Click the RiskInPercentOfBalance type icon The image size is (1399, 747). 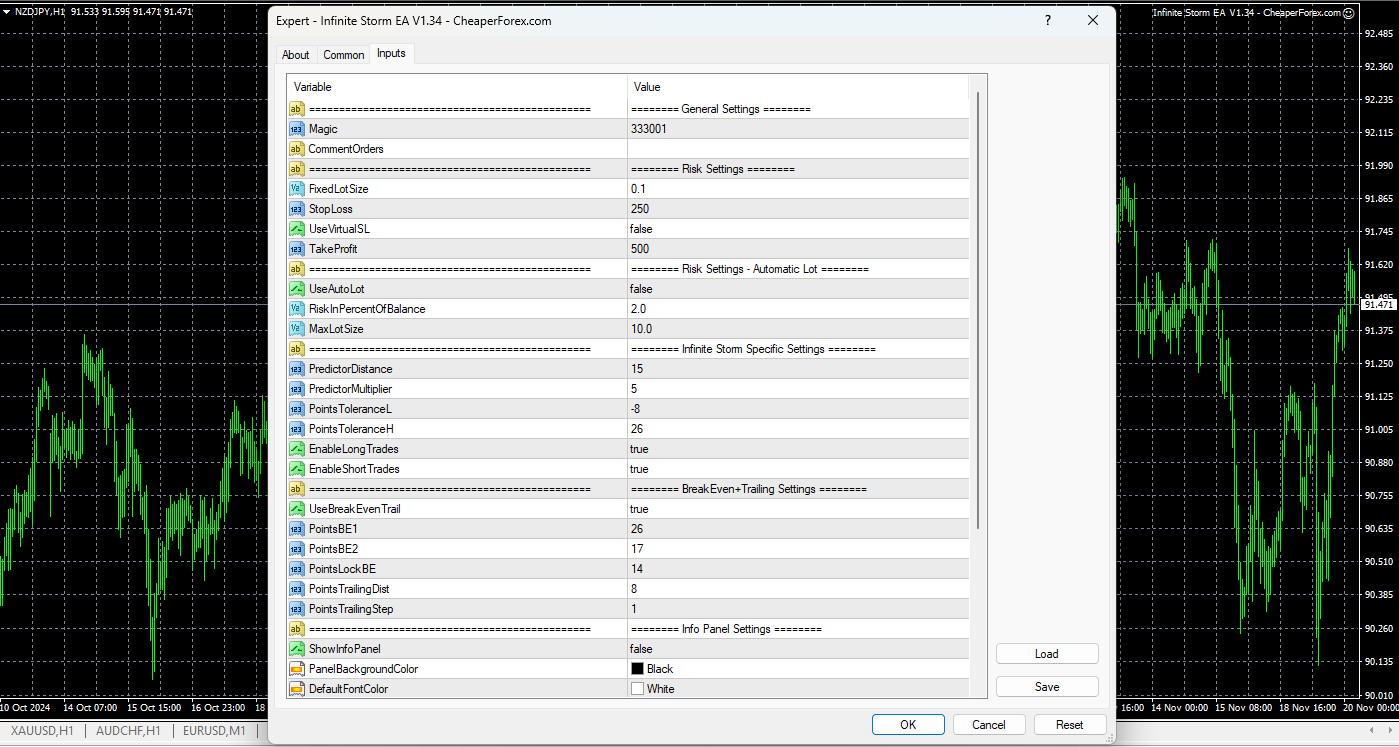(x=296, y=309)
